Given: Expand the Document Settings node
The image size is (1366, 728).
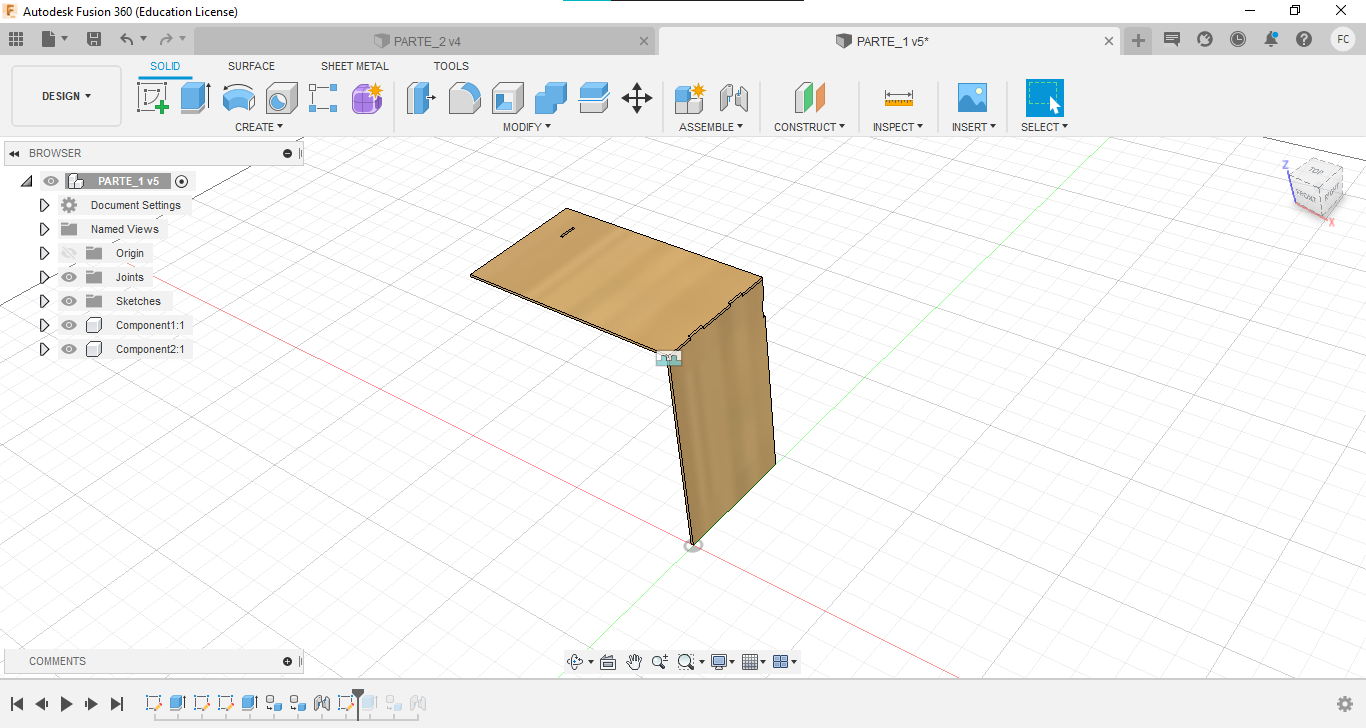Looking at the screenshot, I should click(44, 205).
